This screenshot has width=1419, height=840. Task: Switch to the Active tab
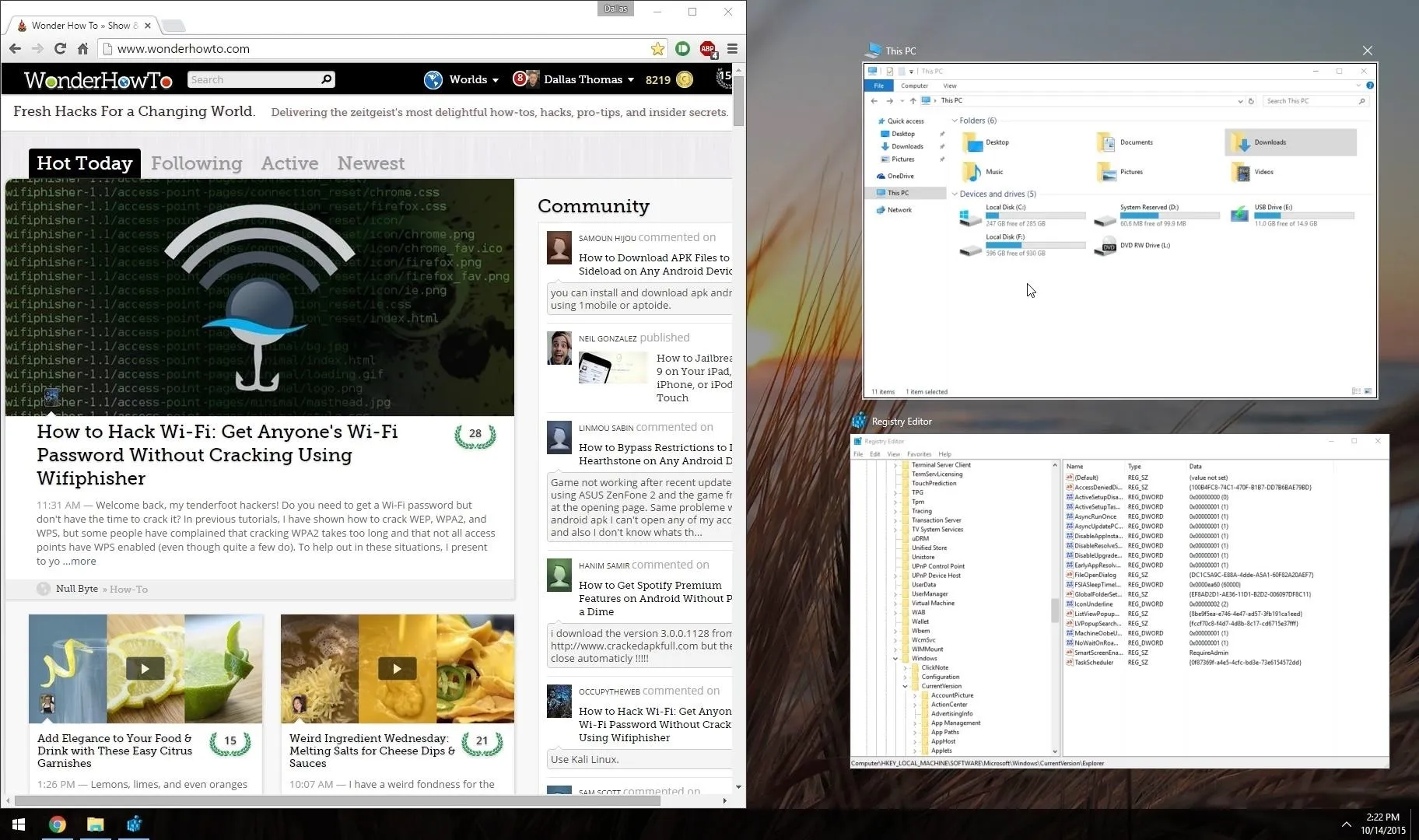[289, 163]
